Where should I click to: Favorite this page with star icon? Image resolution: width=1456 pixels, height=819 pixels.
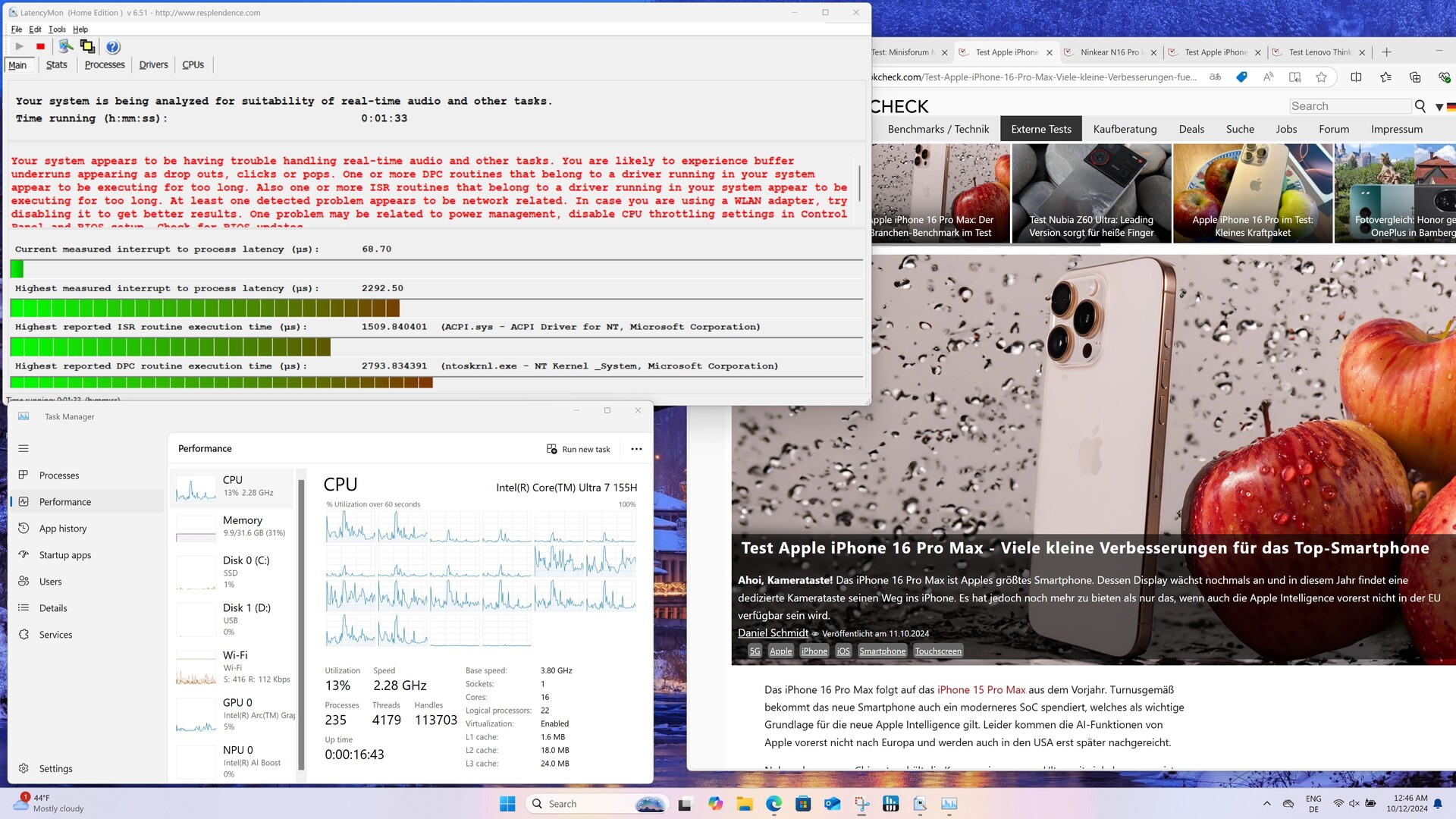click(x=1322, y=77)
